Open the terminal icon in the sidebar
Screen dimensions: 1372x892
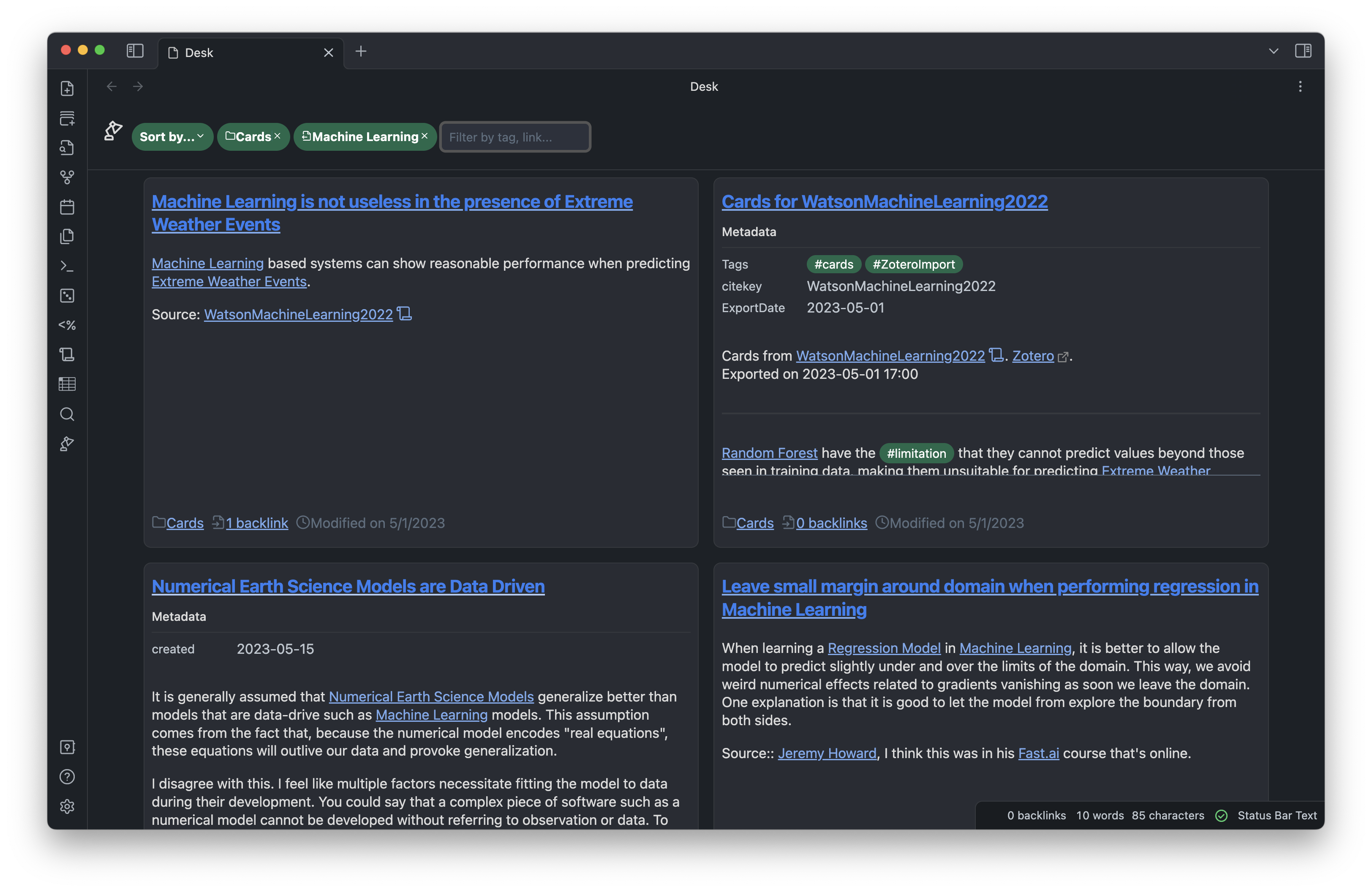(68, 266)
